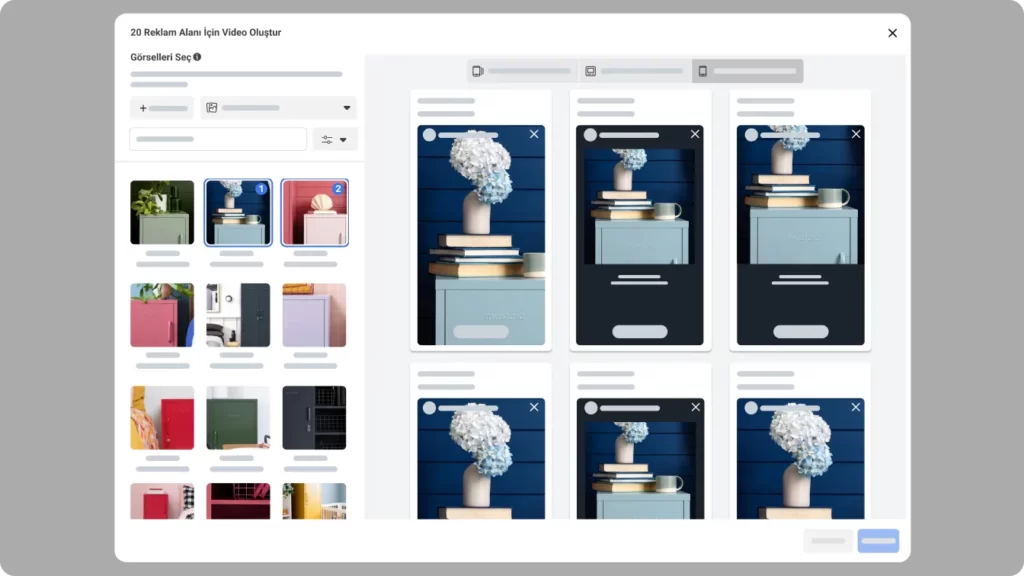
Task: Click the blue confirm button at bottom
Action: (x=878, y=541)
